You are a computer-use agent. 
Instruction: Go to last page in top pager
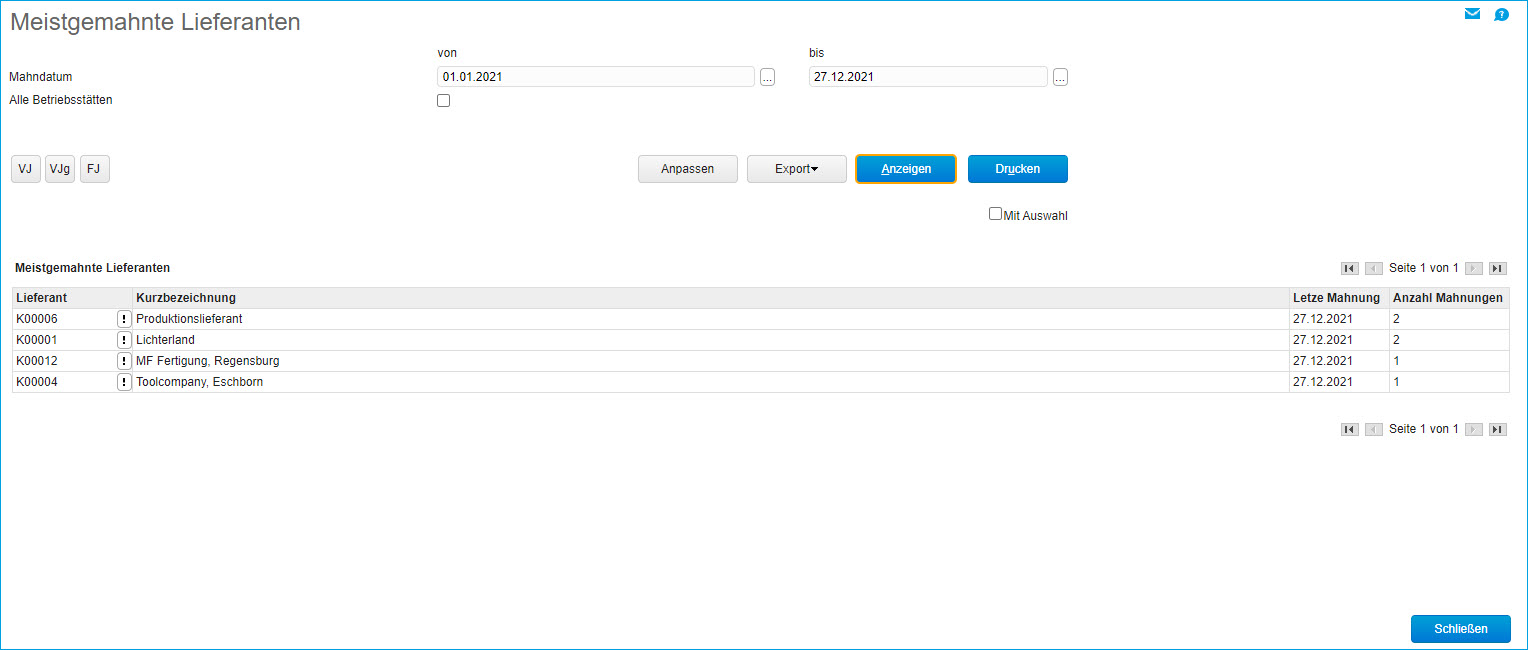click(x=1497, y=268)
